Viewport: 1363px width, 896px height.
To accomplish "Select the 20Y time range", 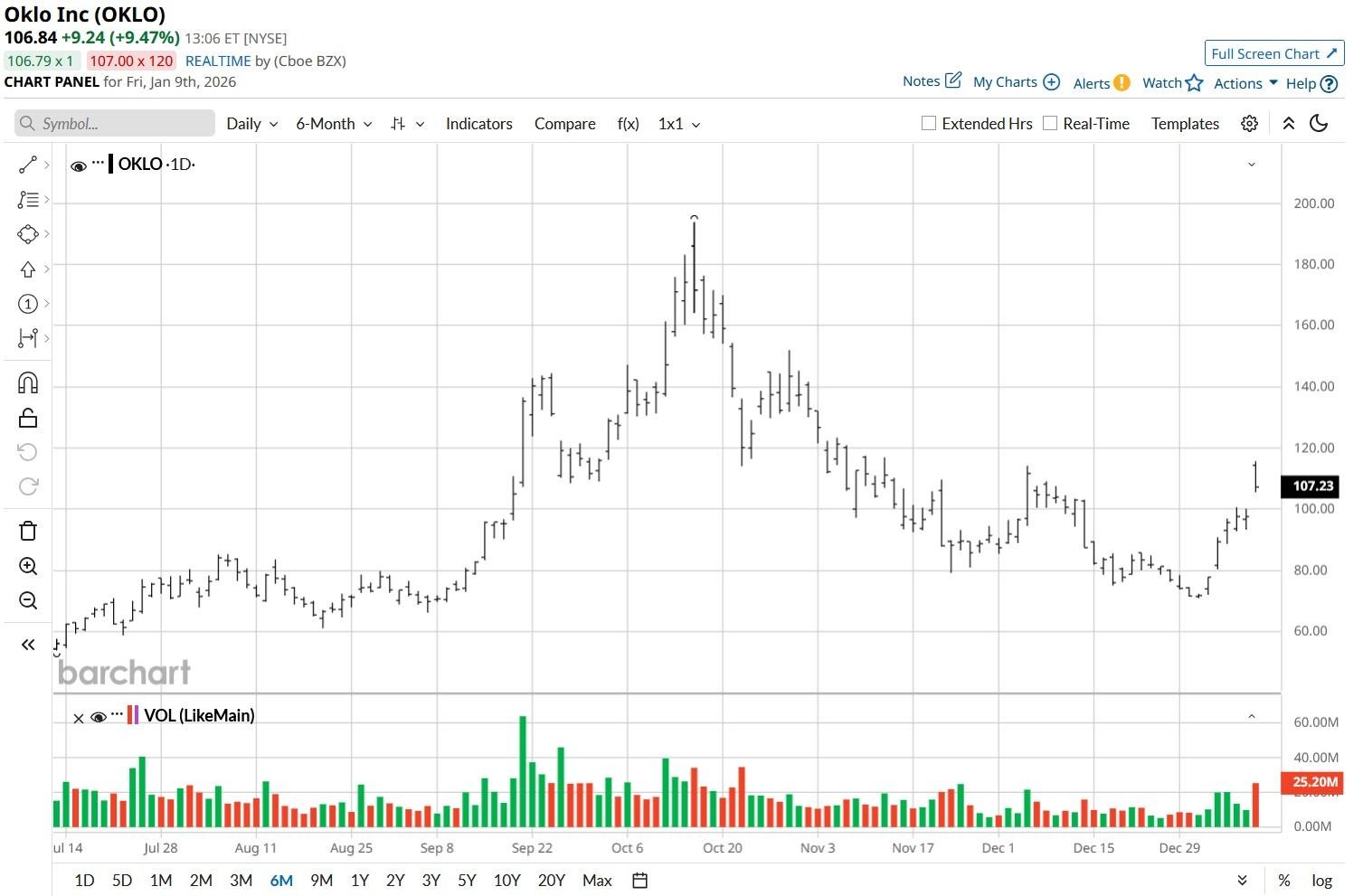I will (x=551, y=881).
